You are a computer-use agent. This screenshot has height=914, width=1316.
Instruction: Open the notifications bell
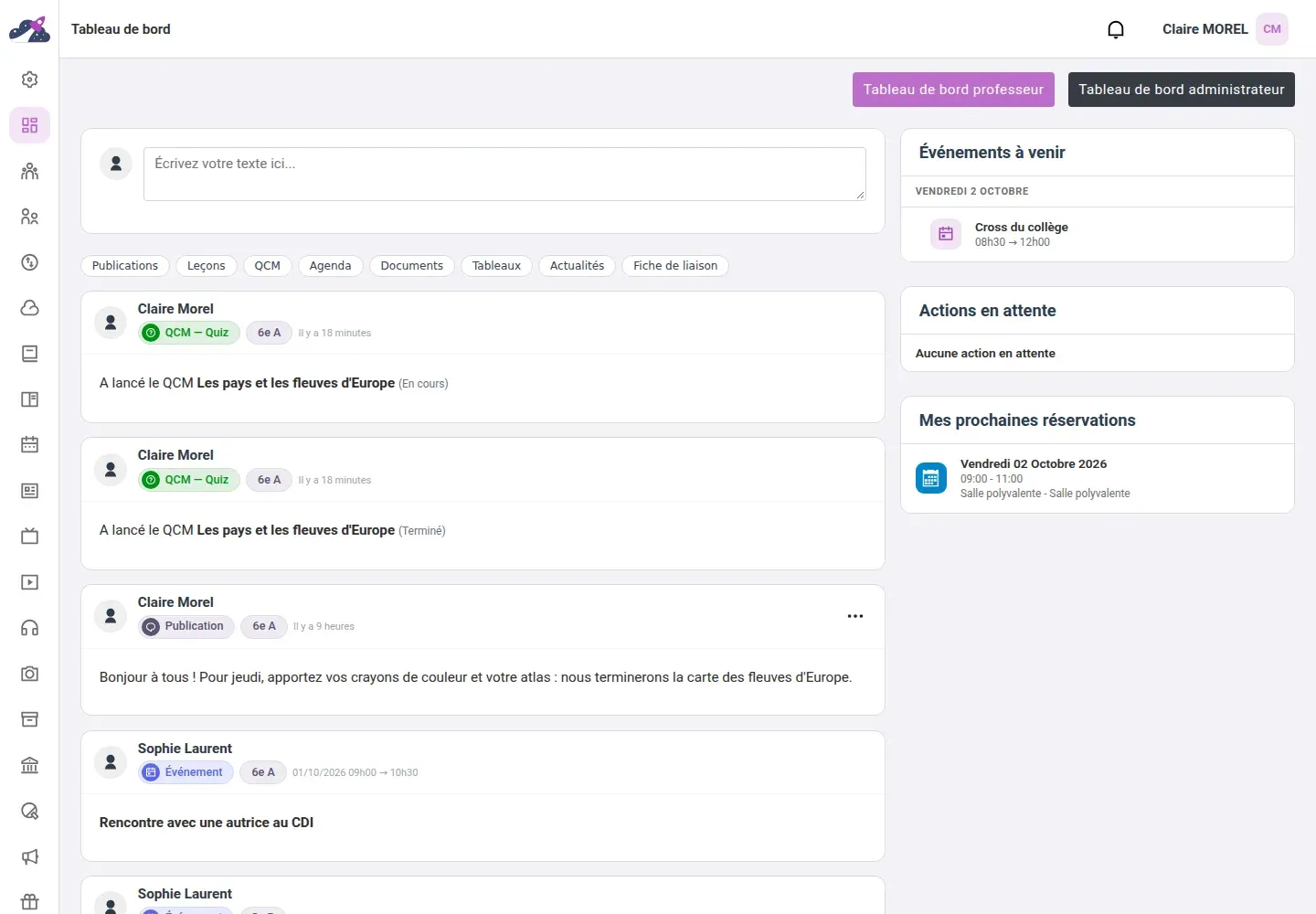coord(1116,29)
